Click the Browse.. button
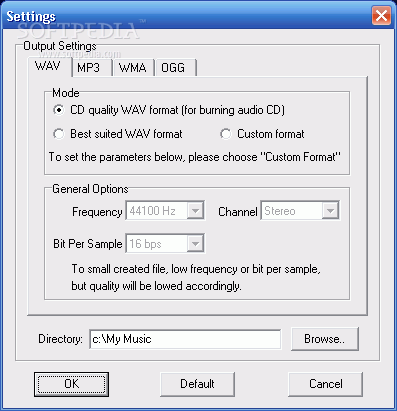Image resolution: width=397 pixels, height=411 pixels. (325, 339)
